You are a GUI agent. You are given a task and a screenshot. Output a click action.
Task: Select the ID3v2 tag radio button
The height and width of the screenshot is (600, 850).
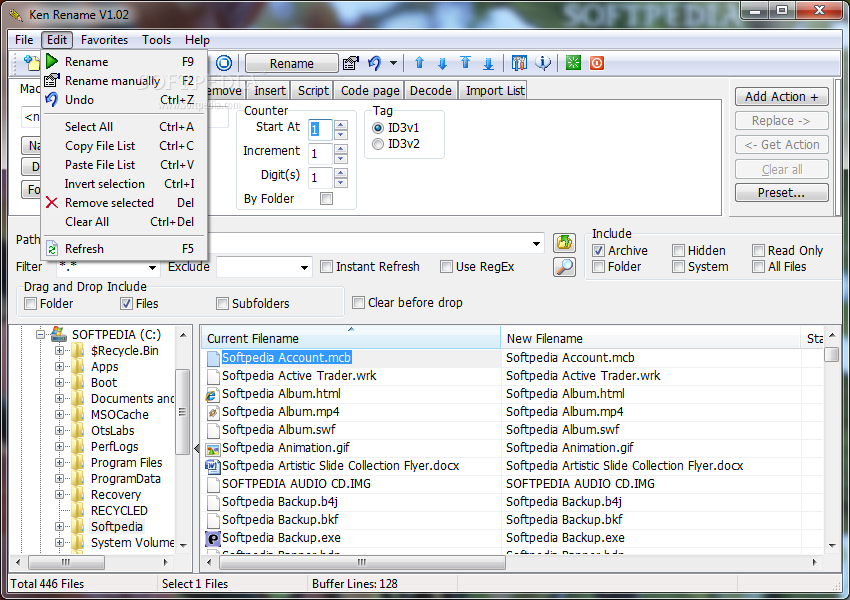pyautogui.click(x=378, y=144)
